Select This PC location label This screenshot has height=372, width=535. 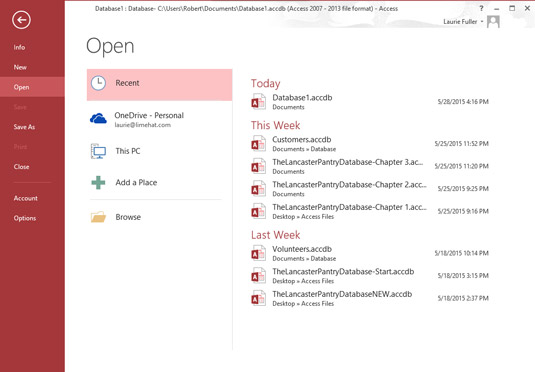click(x=128, y=151)
